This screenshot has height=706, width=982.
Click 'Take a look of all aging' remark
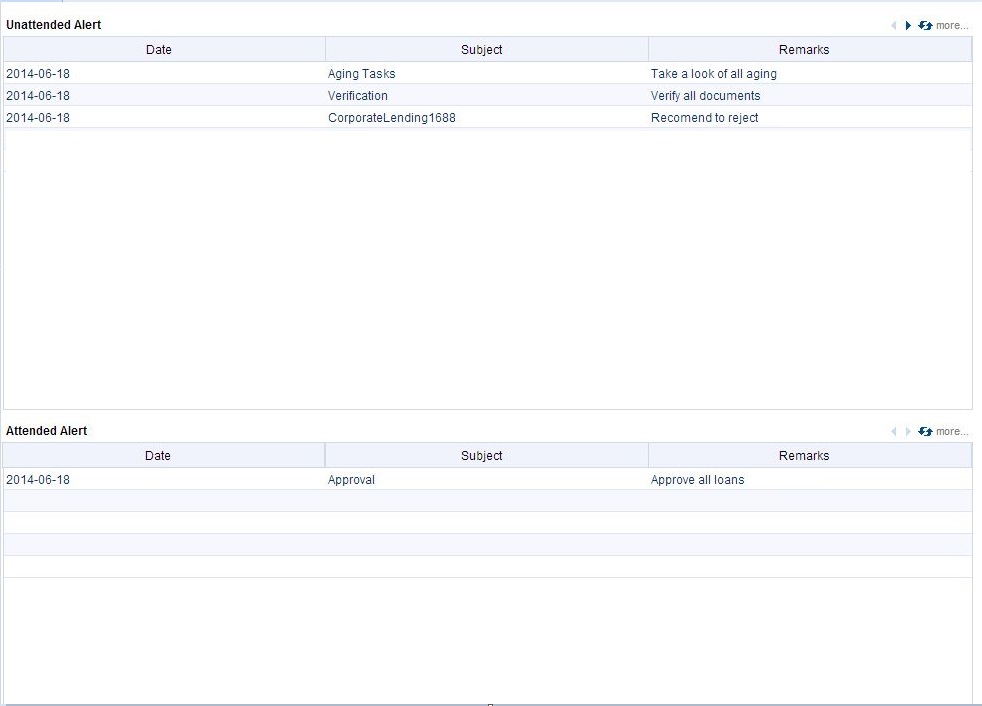pos(713,74)
